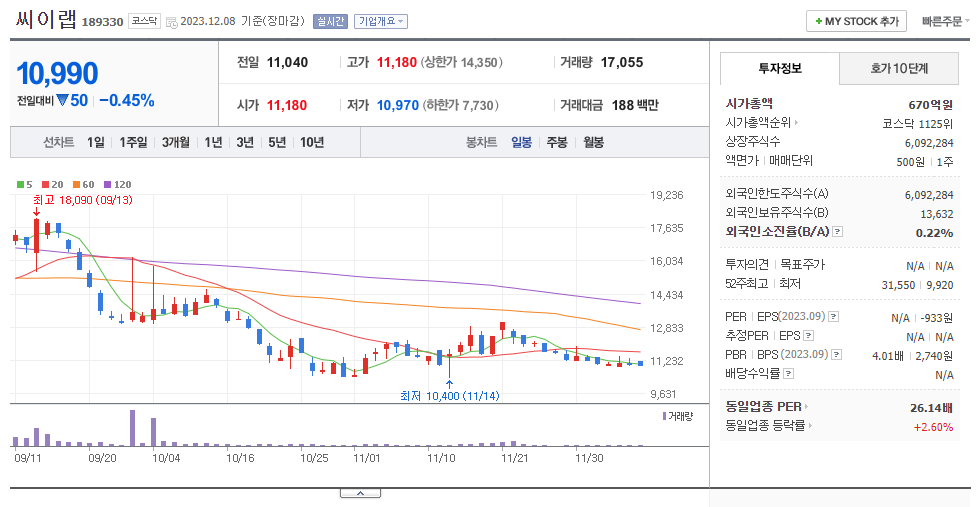The height and width of the screenshot is (507, 976).
Task: Select the 3년 line chart period
Action: point(245,142)
